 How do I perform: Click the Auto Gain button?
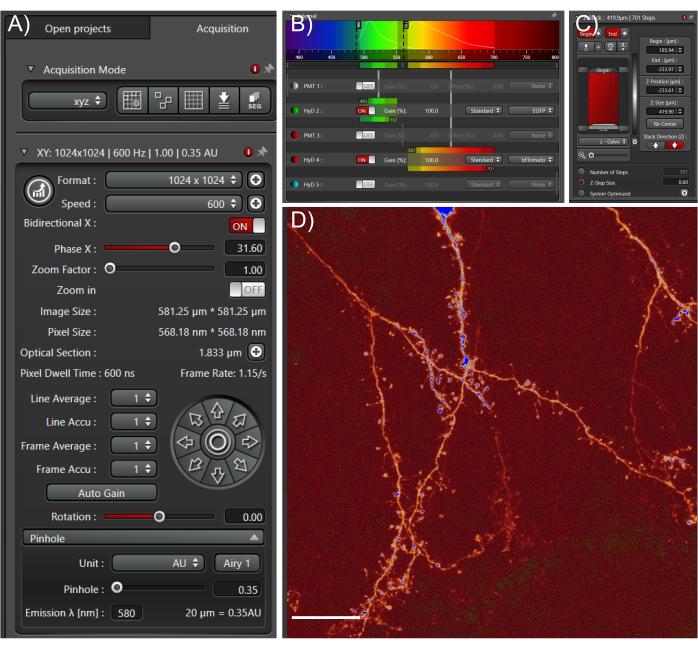[x=101, y=493]
